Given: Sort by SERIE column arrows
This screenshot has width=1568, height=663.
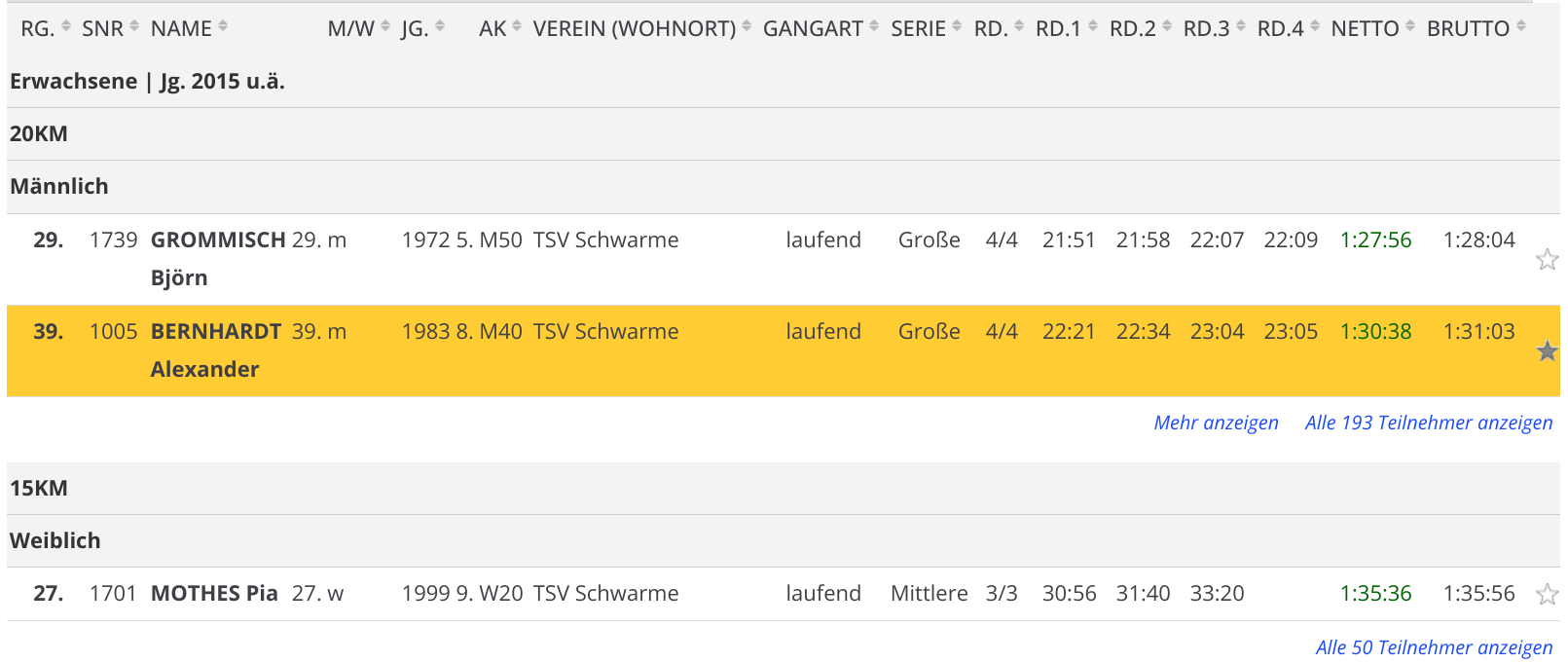Looking at the screenshot, I should pyautogui.click(x=957, y=27).
